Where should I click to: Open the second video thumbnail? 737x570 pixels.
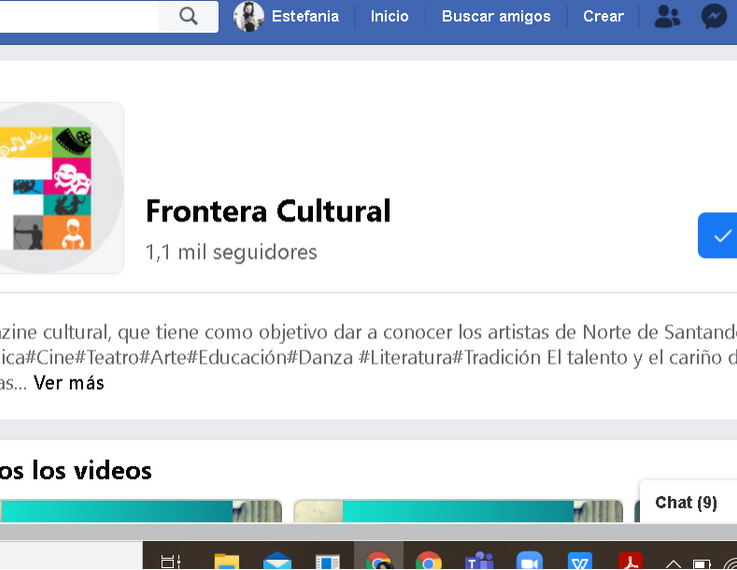point(458,511)
